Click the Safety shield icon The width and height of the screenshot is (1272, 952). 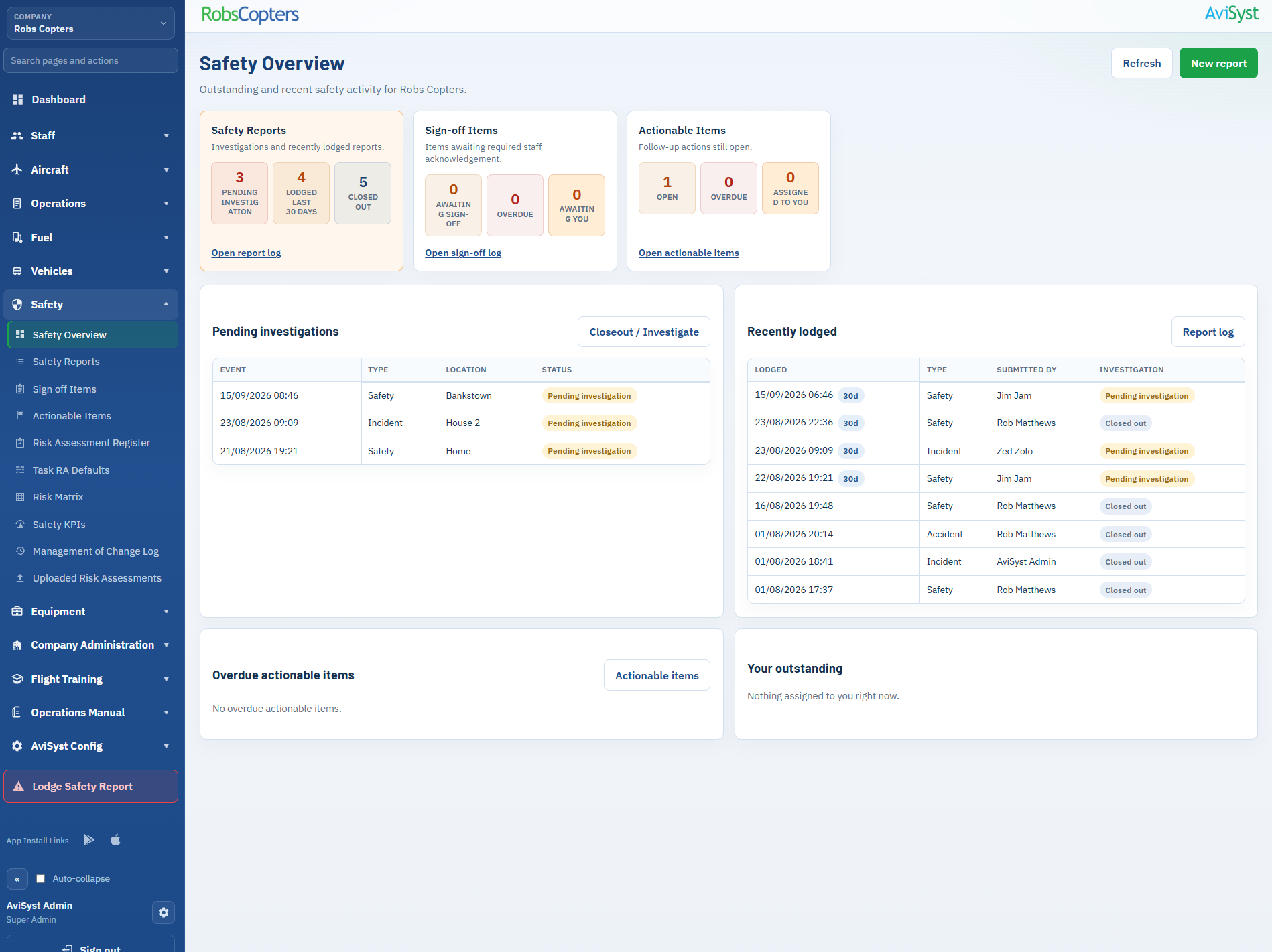click(x=17, y=304)
